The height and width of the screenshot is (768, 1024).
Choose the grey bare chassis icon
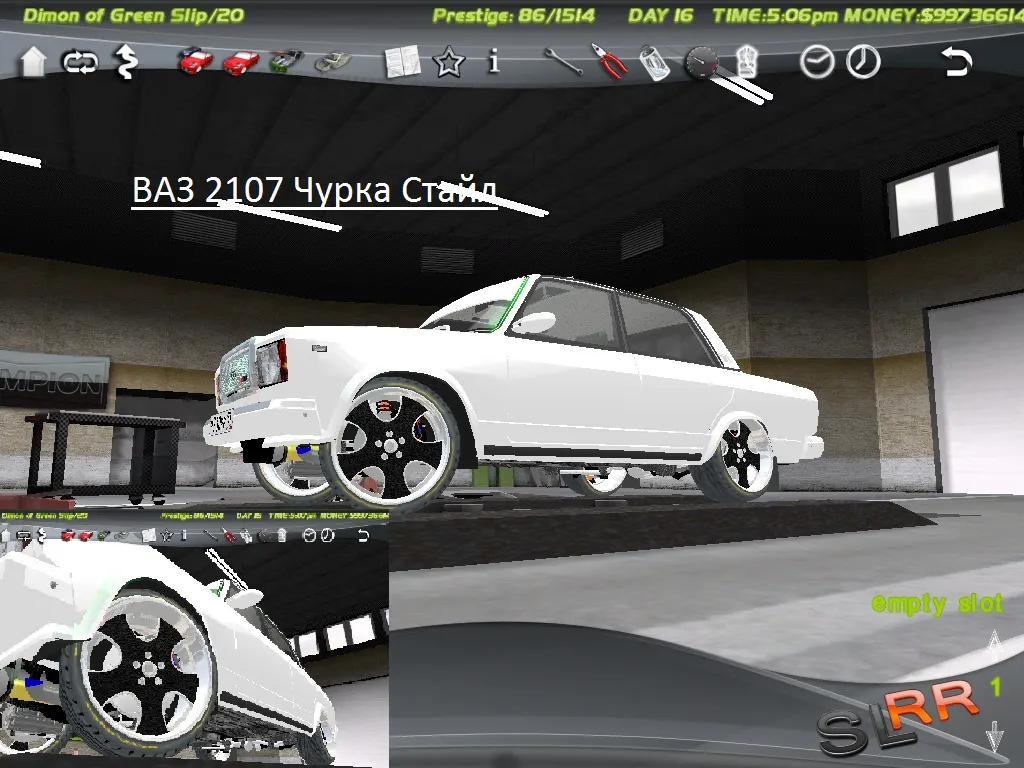333,62
